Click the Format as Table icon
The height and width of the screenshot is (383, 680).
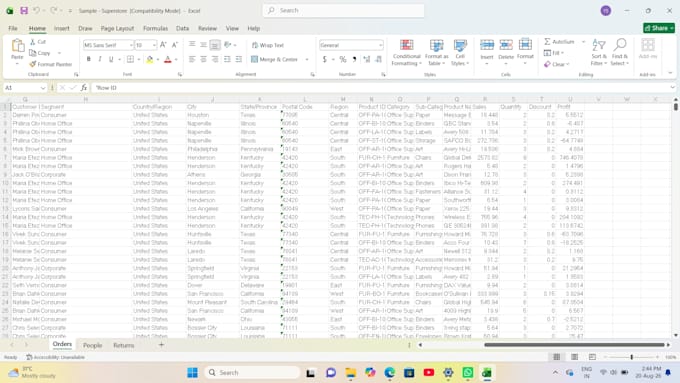pos(436,46)
